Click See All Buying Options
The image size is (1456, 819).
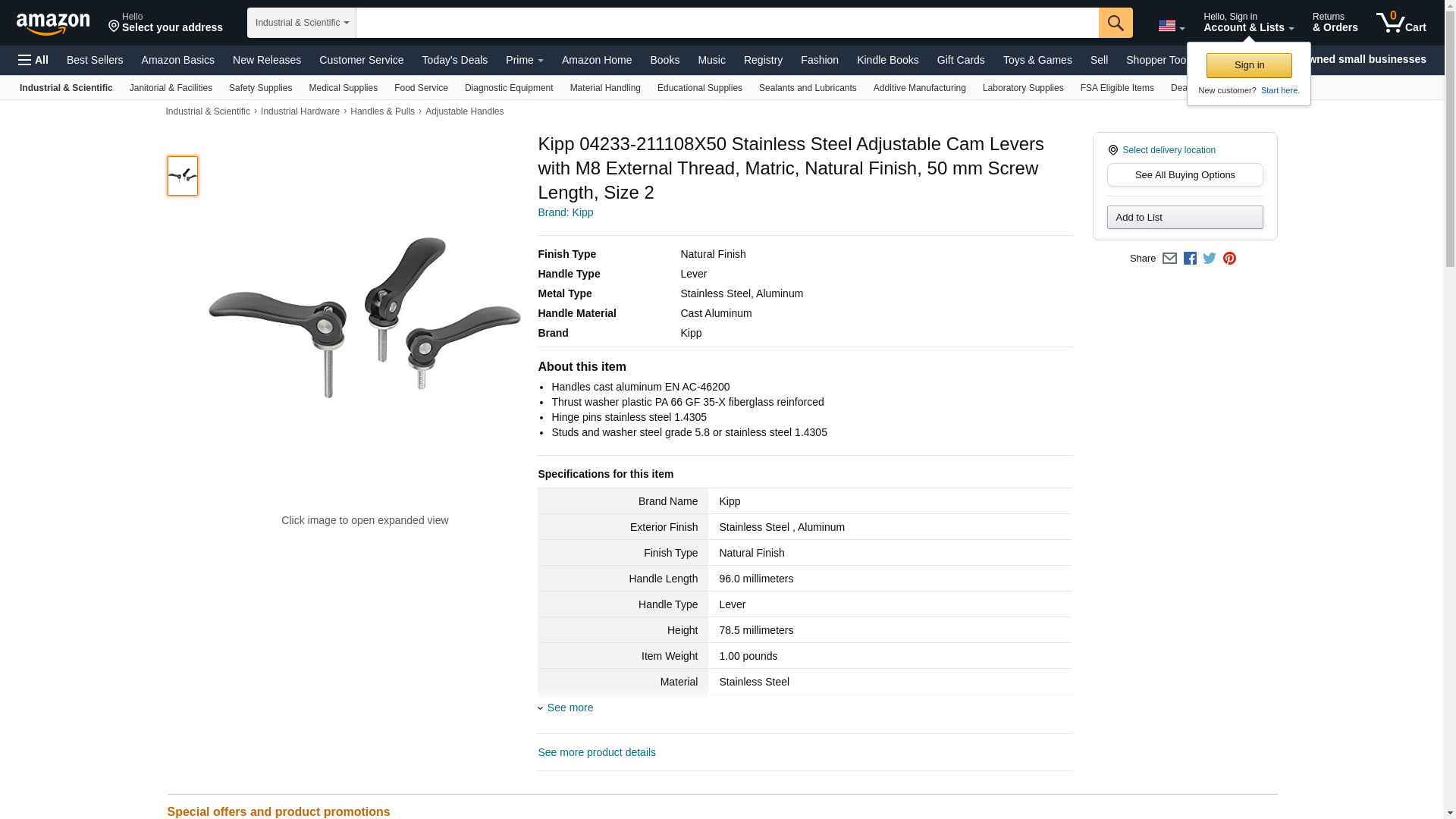1185,175
